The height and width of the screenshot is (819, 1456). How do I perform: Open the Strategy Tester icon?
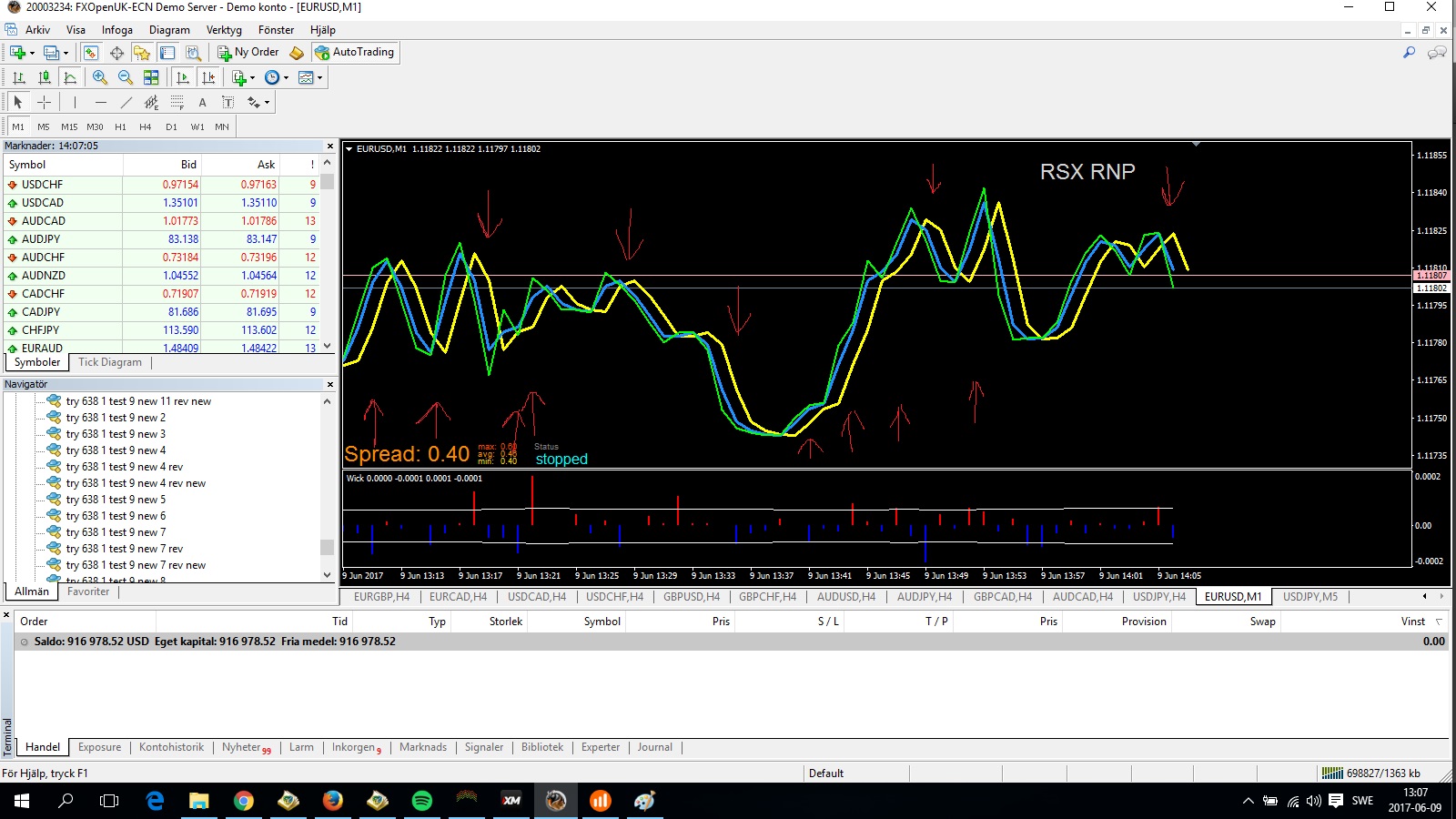click(193, 53)
